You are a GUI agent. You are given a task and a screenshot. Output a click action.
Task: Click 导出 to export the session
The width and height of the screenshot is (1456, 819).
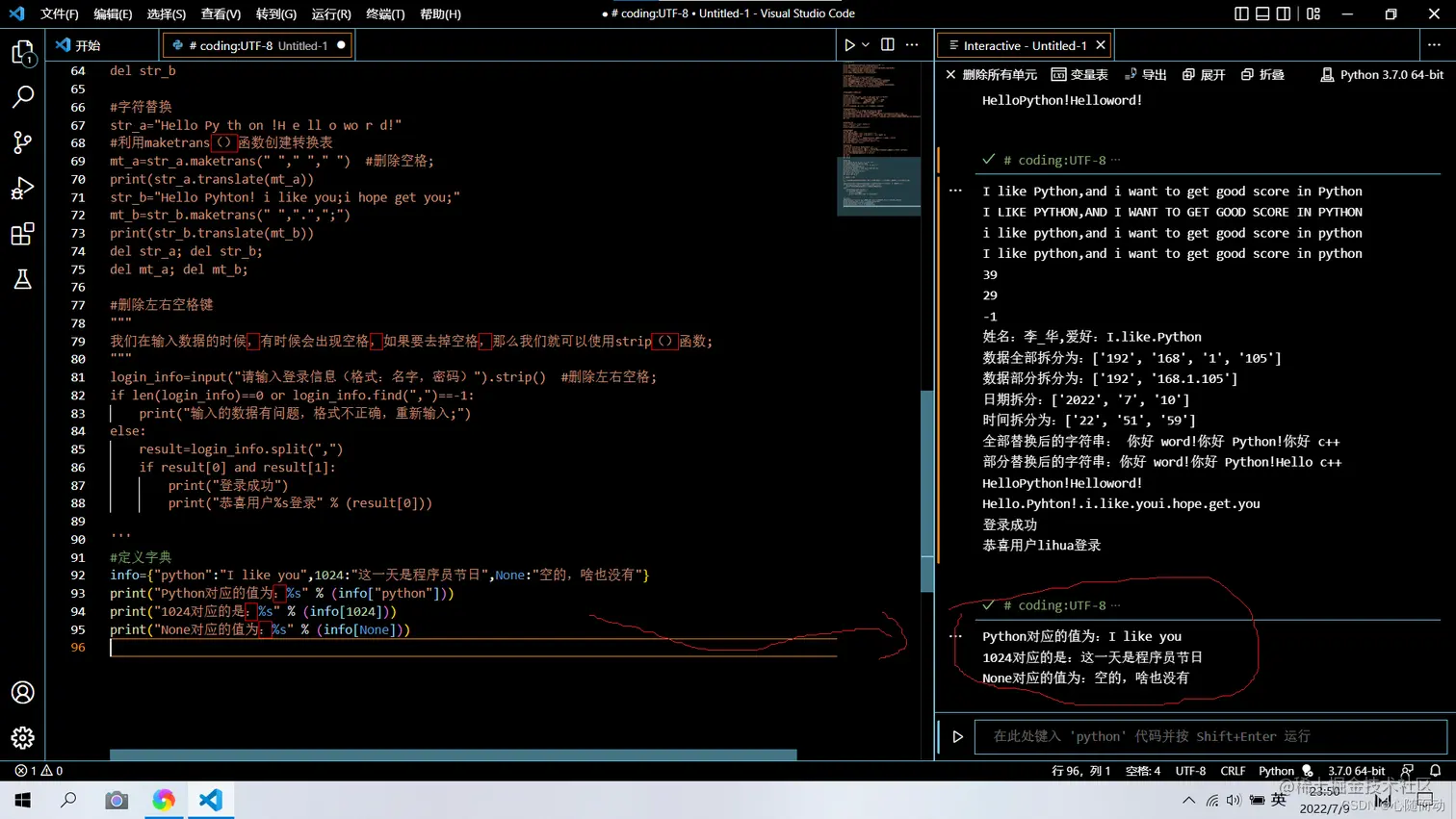coord(1146,74)
